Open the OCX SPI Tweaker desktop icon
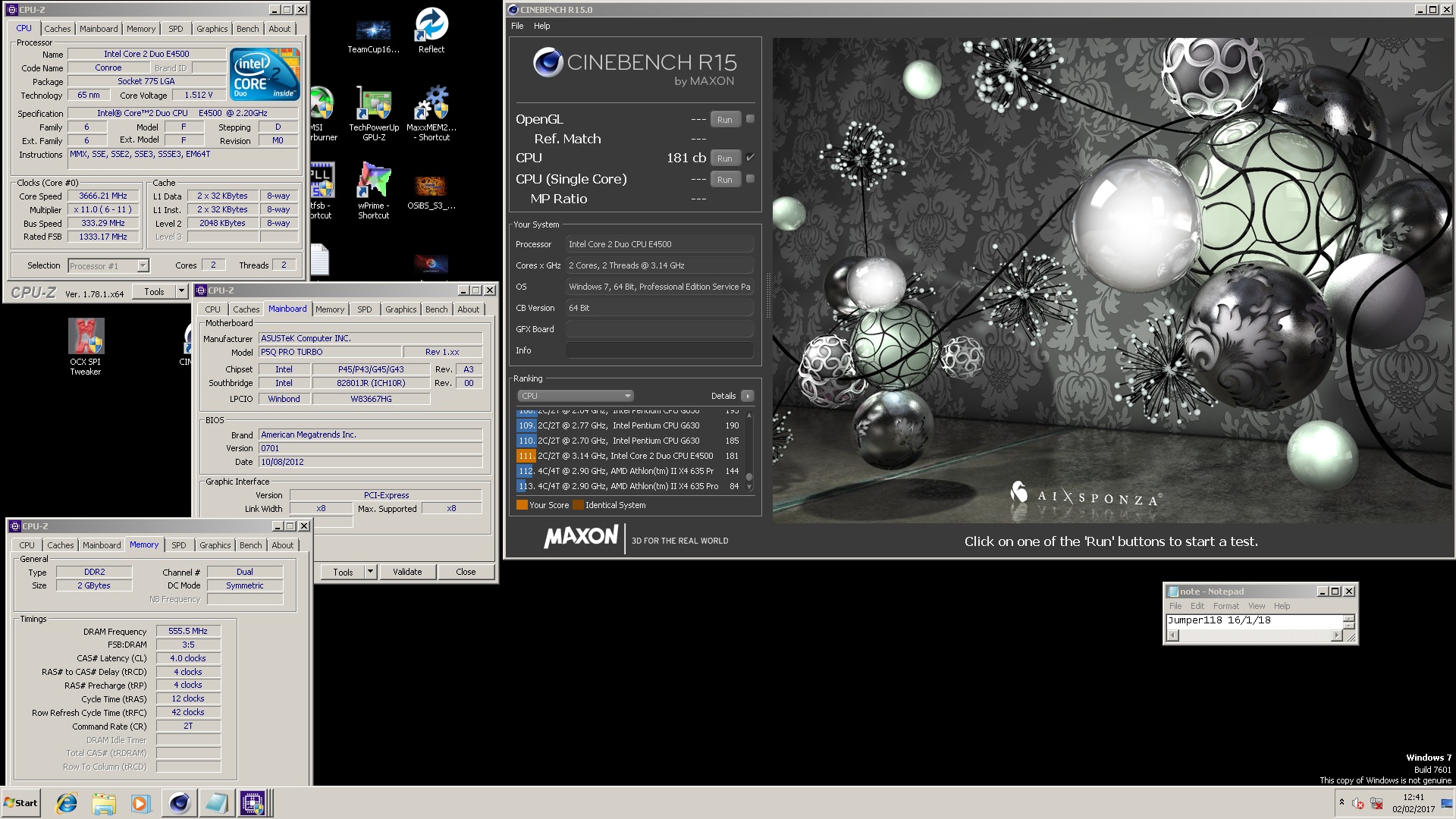This screenshot has height=819, width=1456. (x=86, y=347)
